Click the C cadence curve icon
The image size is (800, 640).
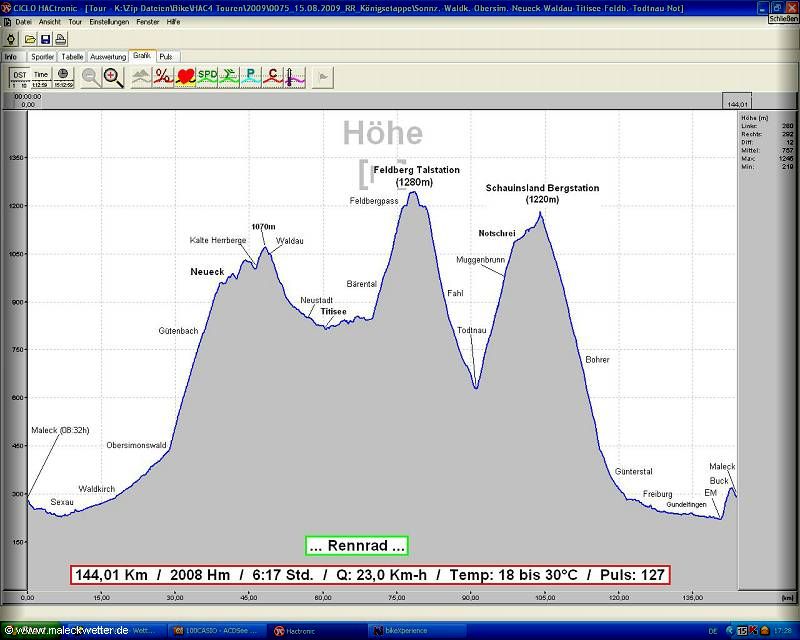pos(272,76)
